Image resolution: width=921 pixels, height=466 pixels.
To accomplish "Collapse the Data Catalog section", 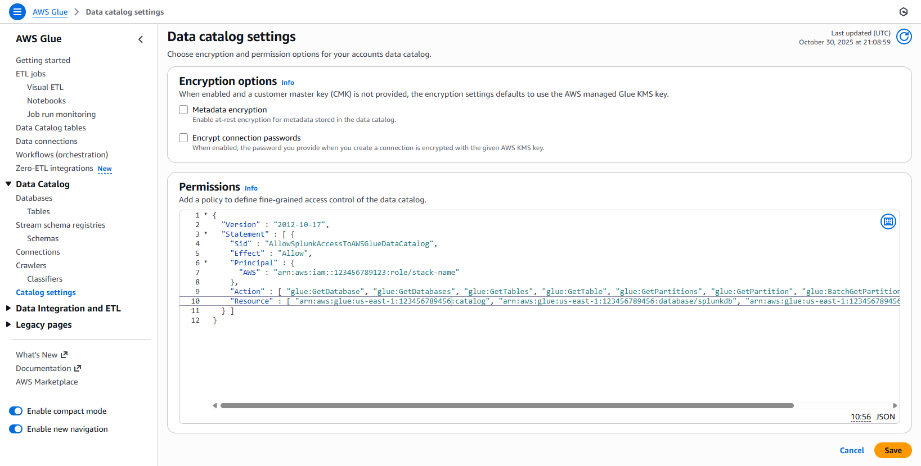I will point(9,184).
